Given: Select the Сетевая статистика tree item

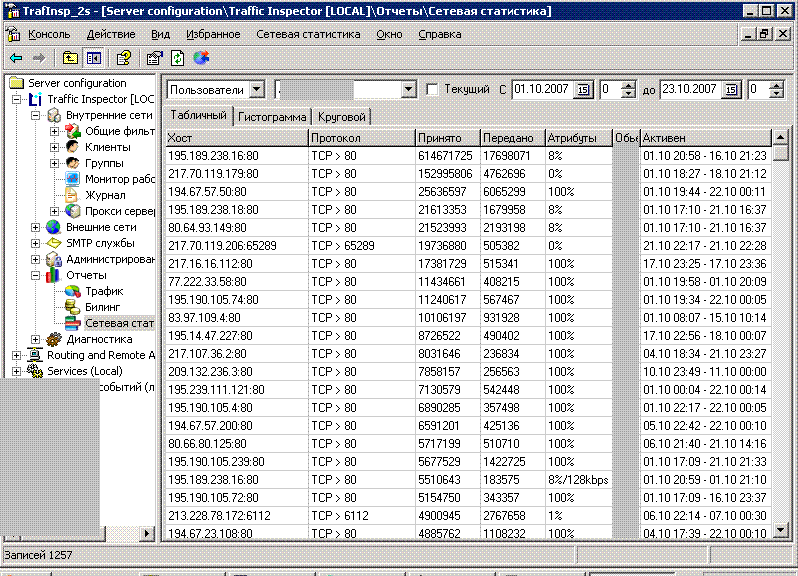Looking at the screenshot, I should [119, 323].
